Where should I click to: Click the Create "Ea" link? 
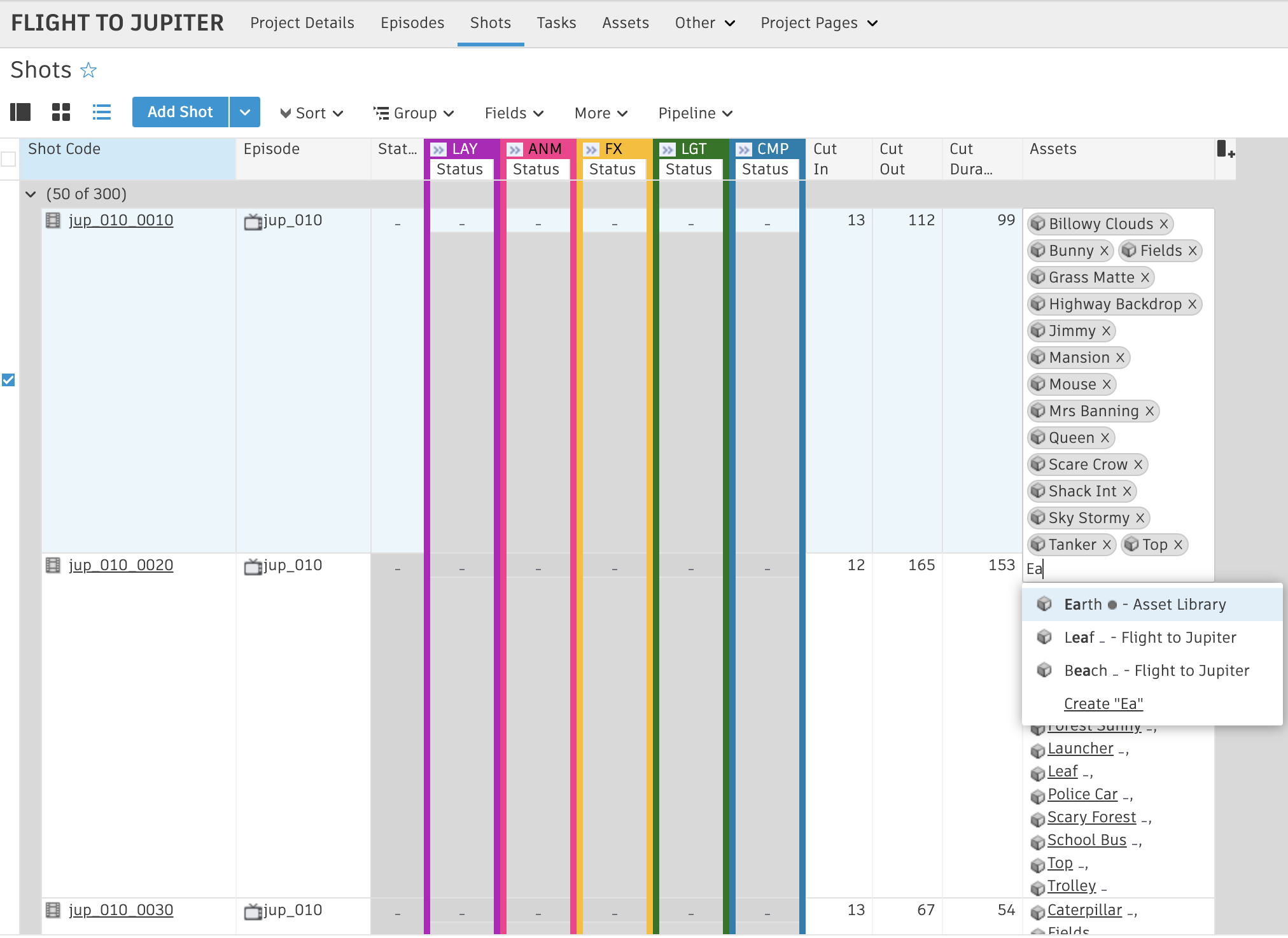[x=1103, y=704]
